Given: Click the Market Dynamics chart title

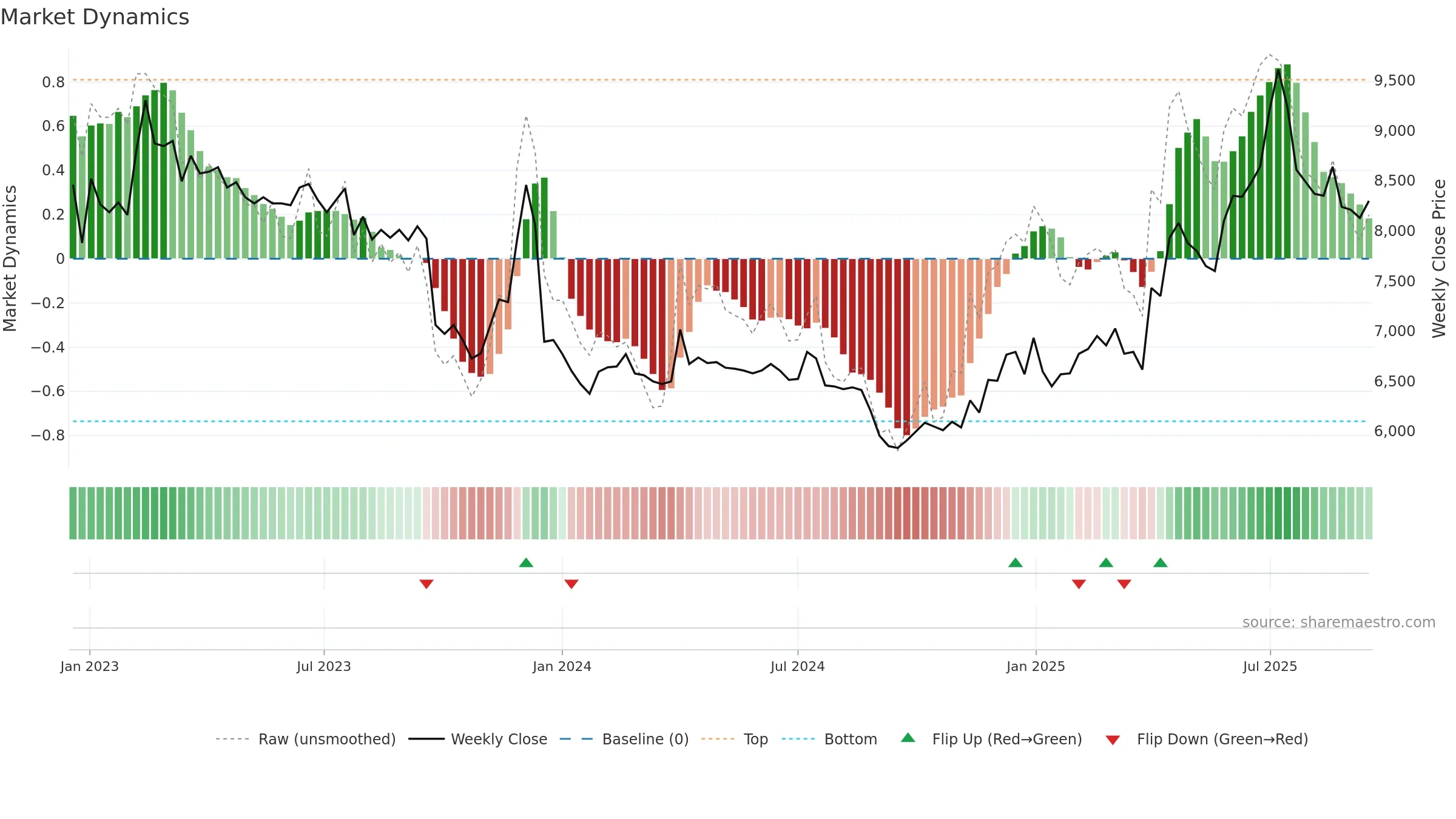Looking at the screenshot, I should click(x=95, y=17).
